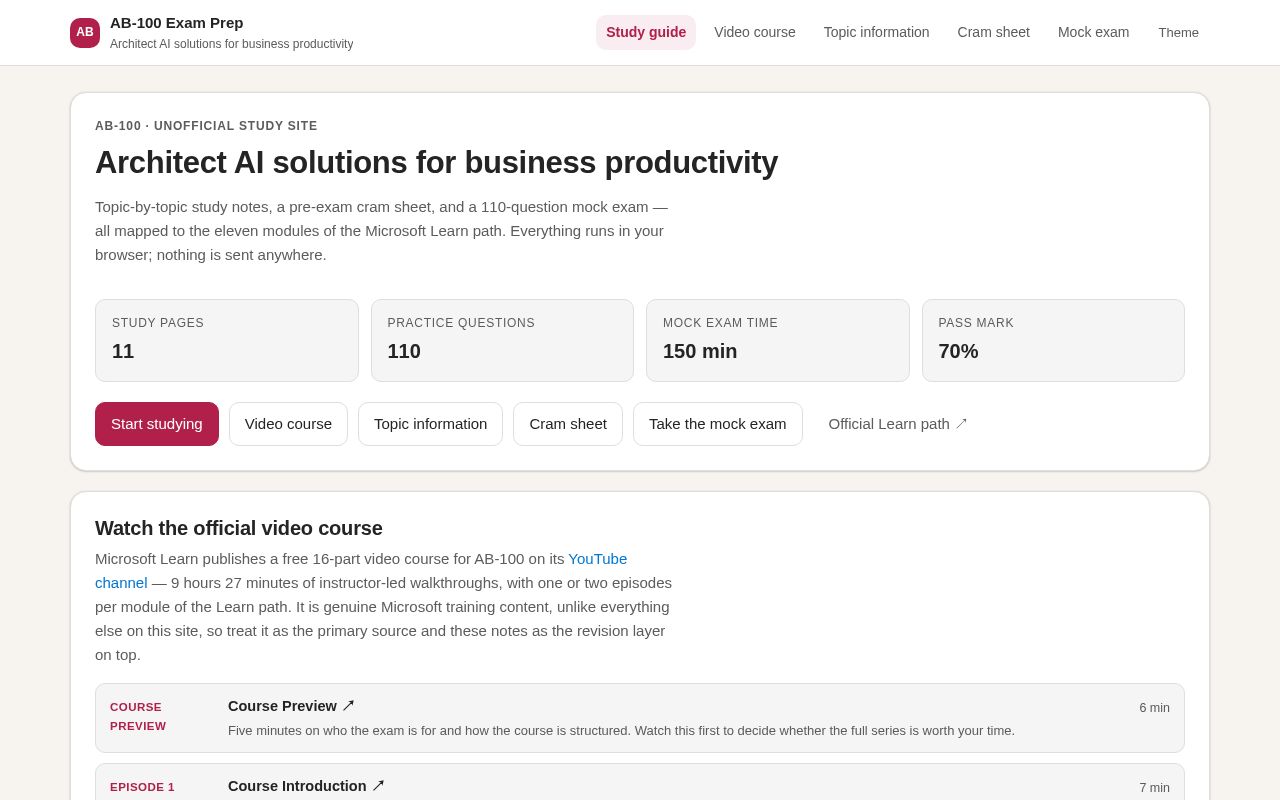Click Take the mock exam button

point(718,424)
